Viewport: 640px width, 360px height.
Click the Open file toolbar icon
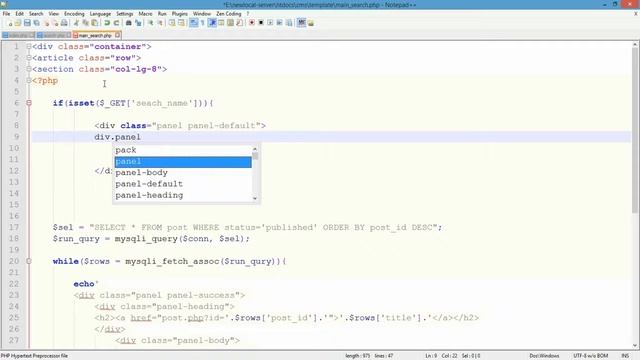coord(18,23)
